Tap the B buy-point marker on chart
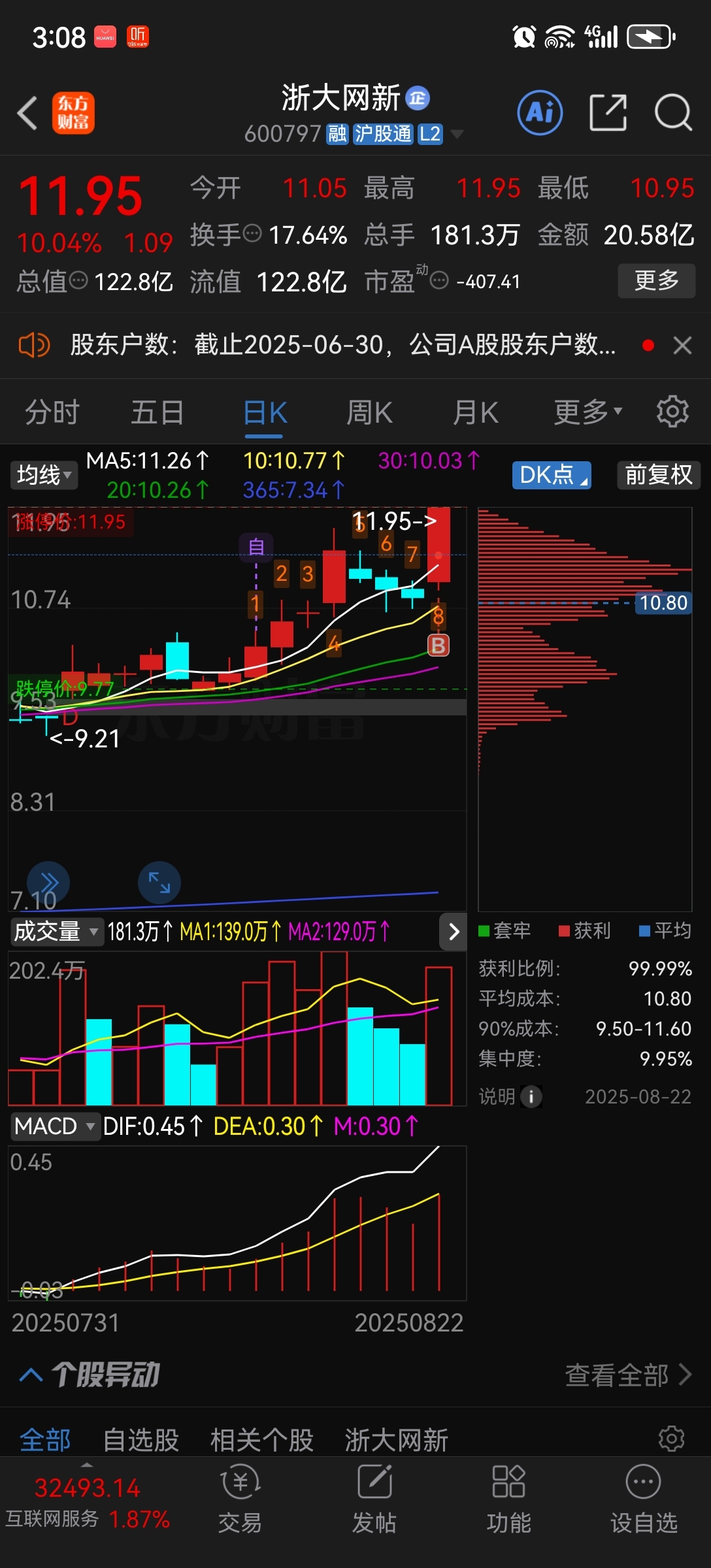This screenshot has width=711, height=1568. click(x=438, y=645)
